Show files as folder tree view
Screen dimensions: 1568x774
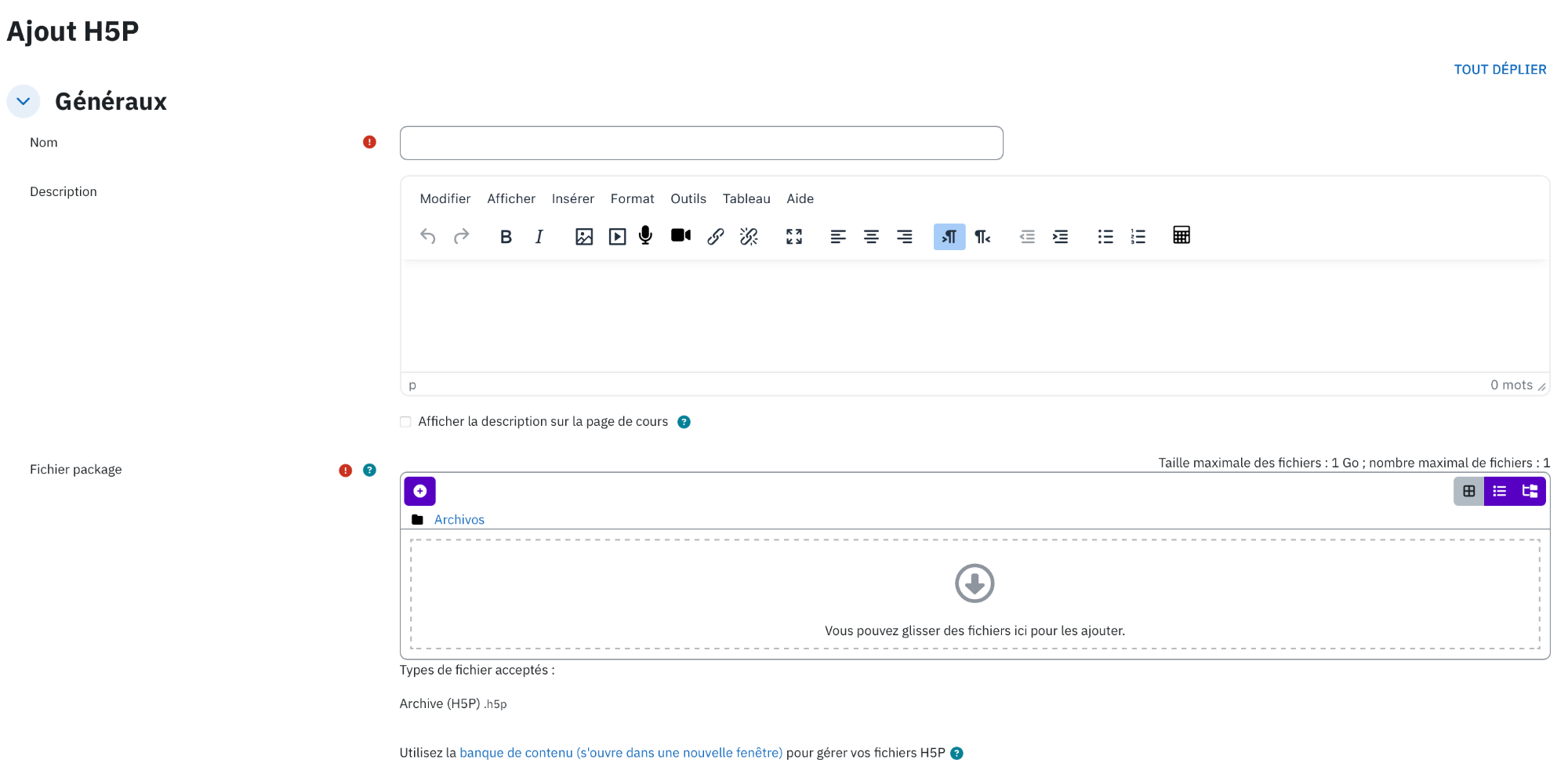tap(1530, 491)
